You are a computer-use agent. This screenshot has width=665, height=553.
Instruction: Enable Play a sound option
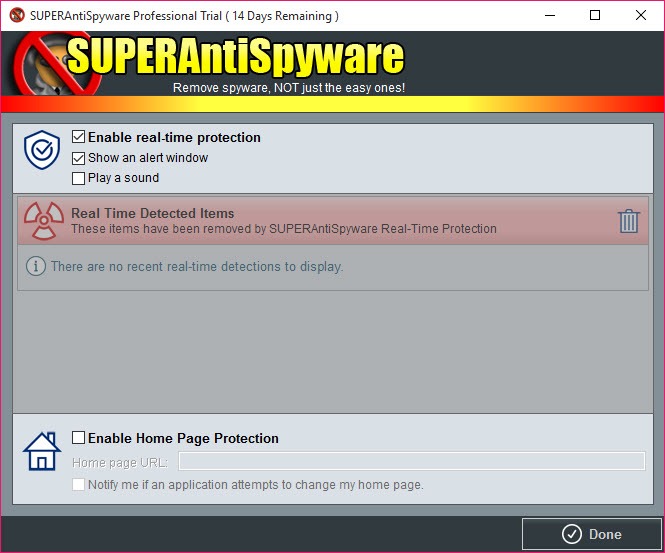click(x=78, y=178)
